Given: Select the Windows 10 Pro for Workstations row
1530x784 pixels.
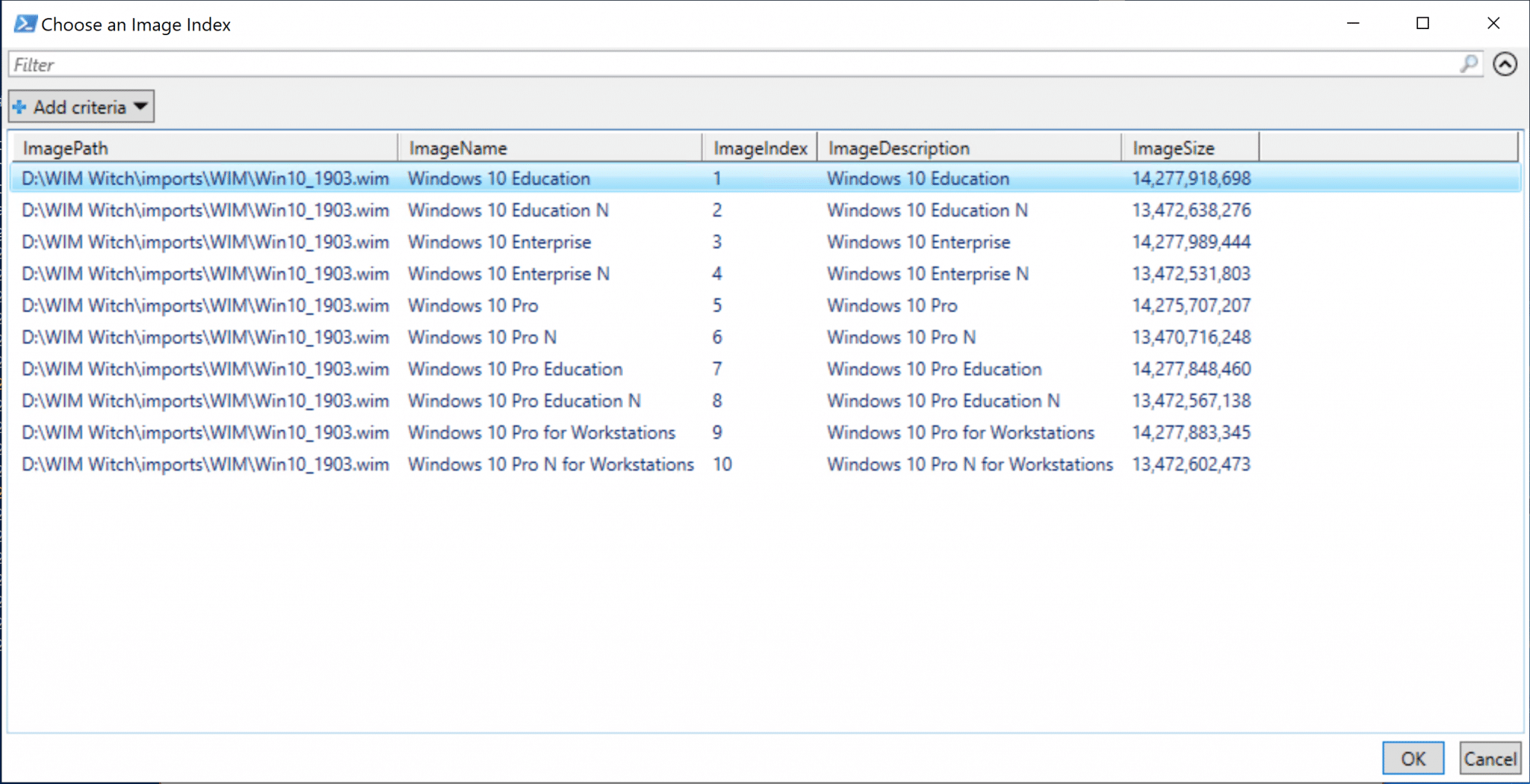Looking at the screenshot, I should [x=541, y=432].
